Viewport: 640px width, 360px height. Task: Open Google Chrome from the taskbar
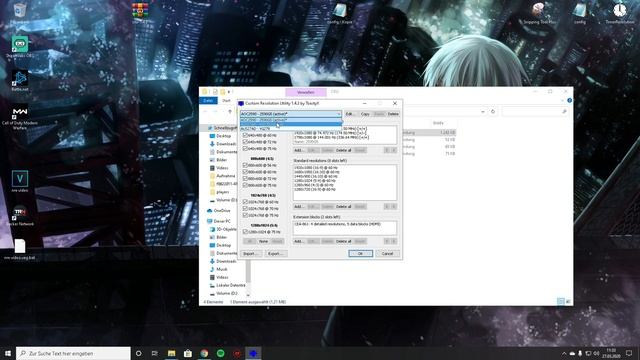204,353
